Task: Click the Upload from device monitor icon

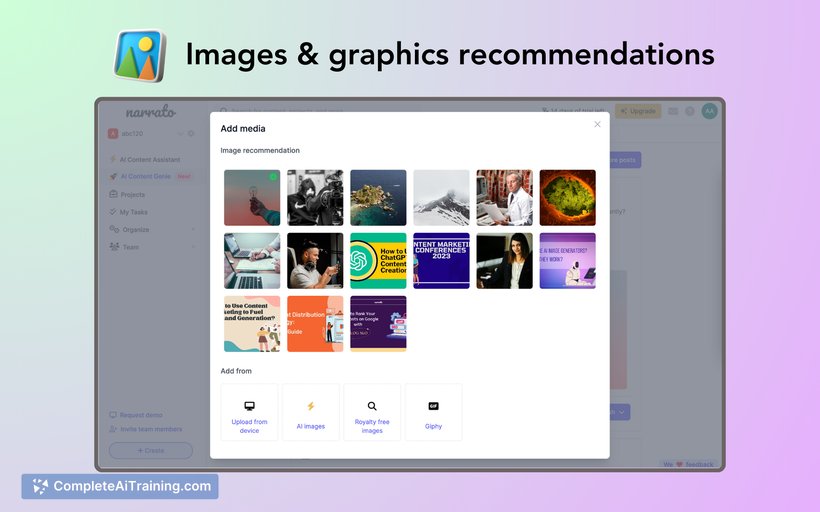Action: pyautogui.click(x=249, y=406)
